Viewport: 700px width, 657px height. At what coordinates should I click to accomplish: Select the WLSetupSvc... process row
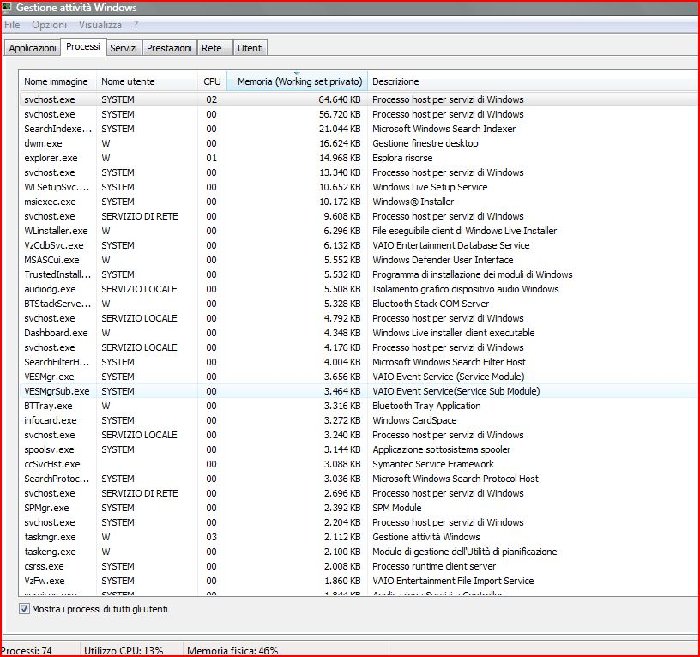358,187
